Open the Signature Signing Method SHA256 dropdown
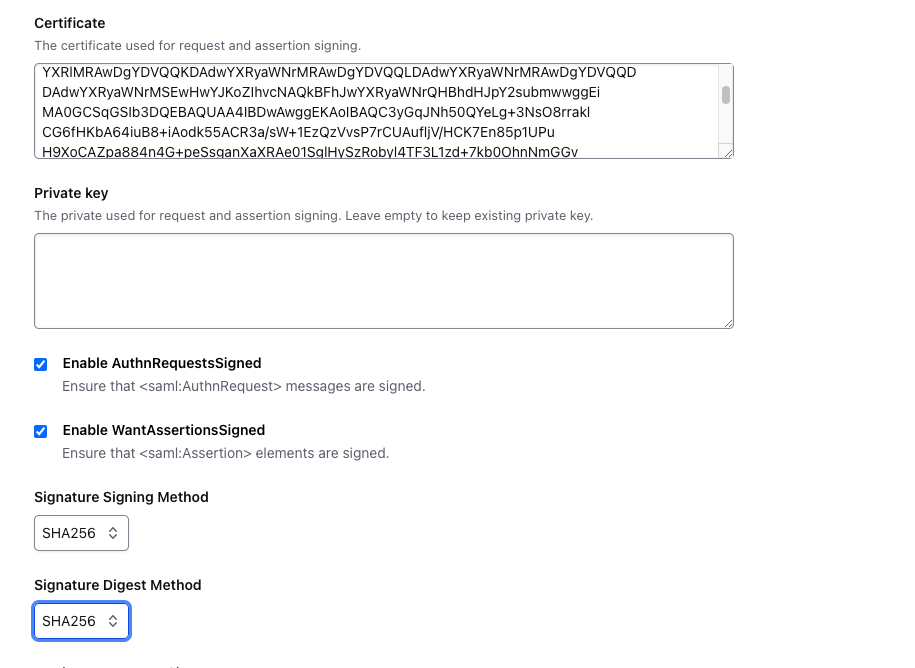 tap(81, 534)
